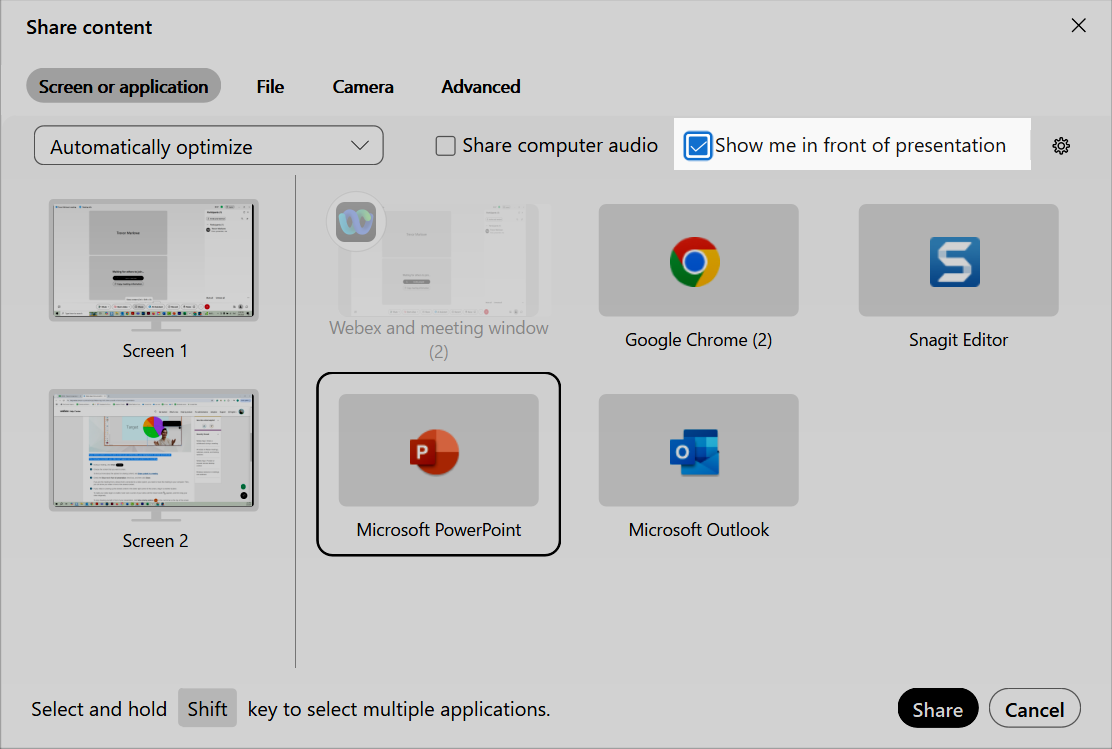Select the Google Chrome application icon
This screenshot has height=749, width=1112.
[695, 262]
